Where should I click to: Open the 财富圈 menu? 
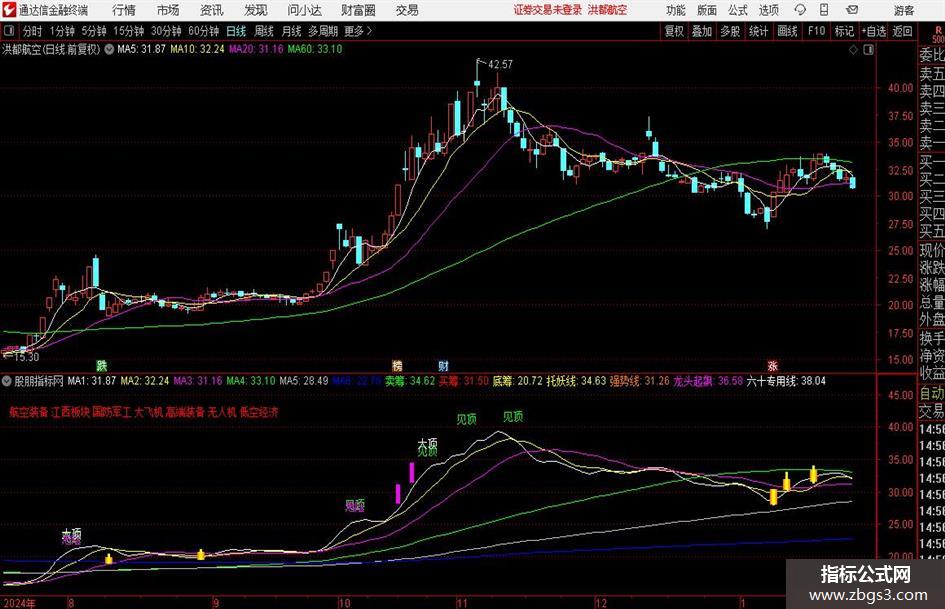(x=358, y=10)
